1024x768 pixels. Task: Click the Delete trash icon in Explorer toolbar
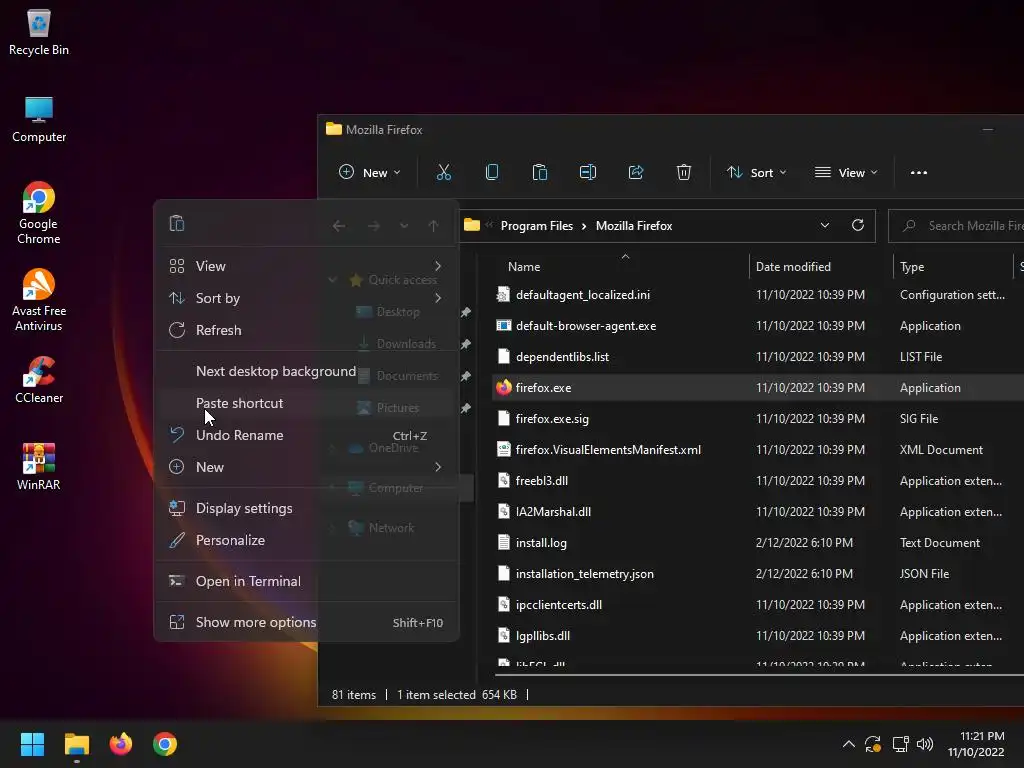(684, 172)
